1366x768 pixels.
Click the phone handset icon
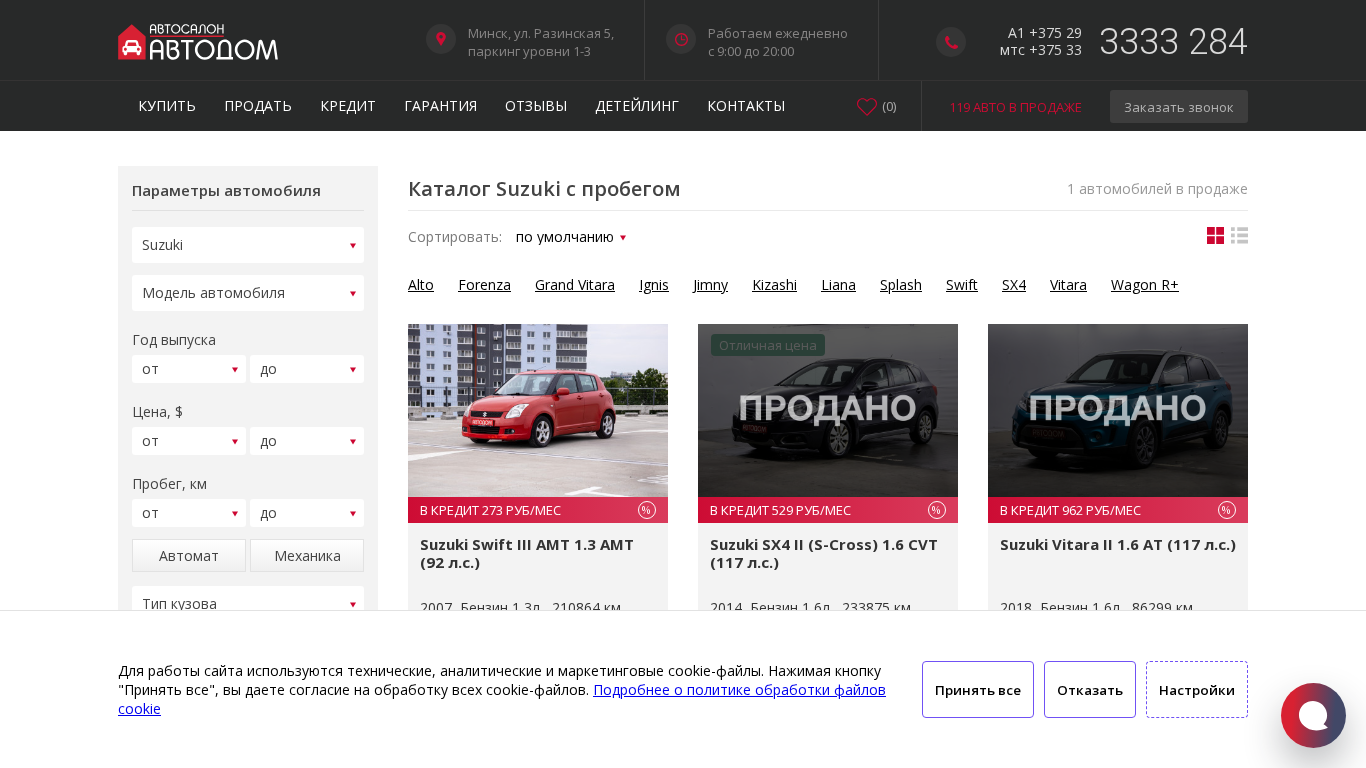(951, 42)
